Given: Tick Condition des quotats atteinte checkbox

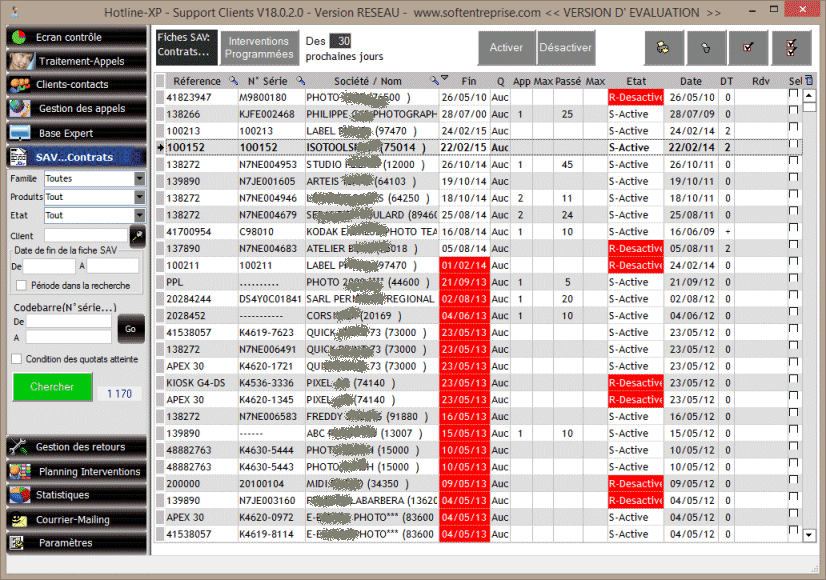Looking at the screenshot, I should pos(16,359).
